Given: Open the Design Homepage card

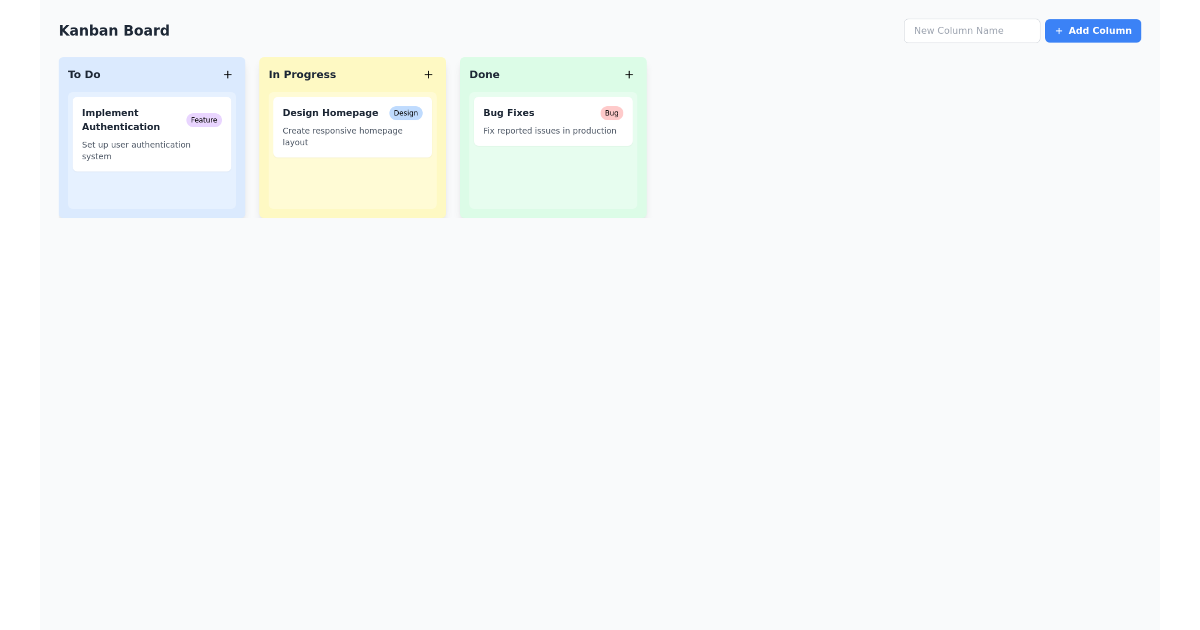Looking at the screenshot, I should (x=352, y=127).
